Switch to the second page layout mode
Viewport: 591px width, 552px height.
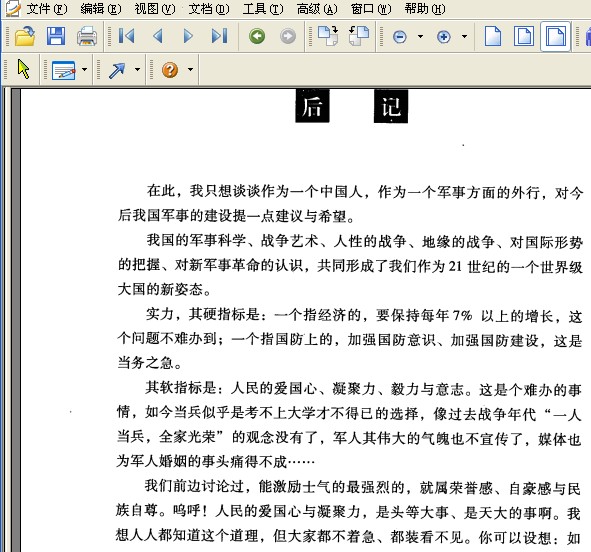tap(524, 37)
